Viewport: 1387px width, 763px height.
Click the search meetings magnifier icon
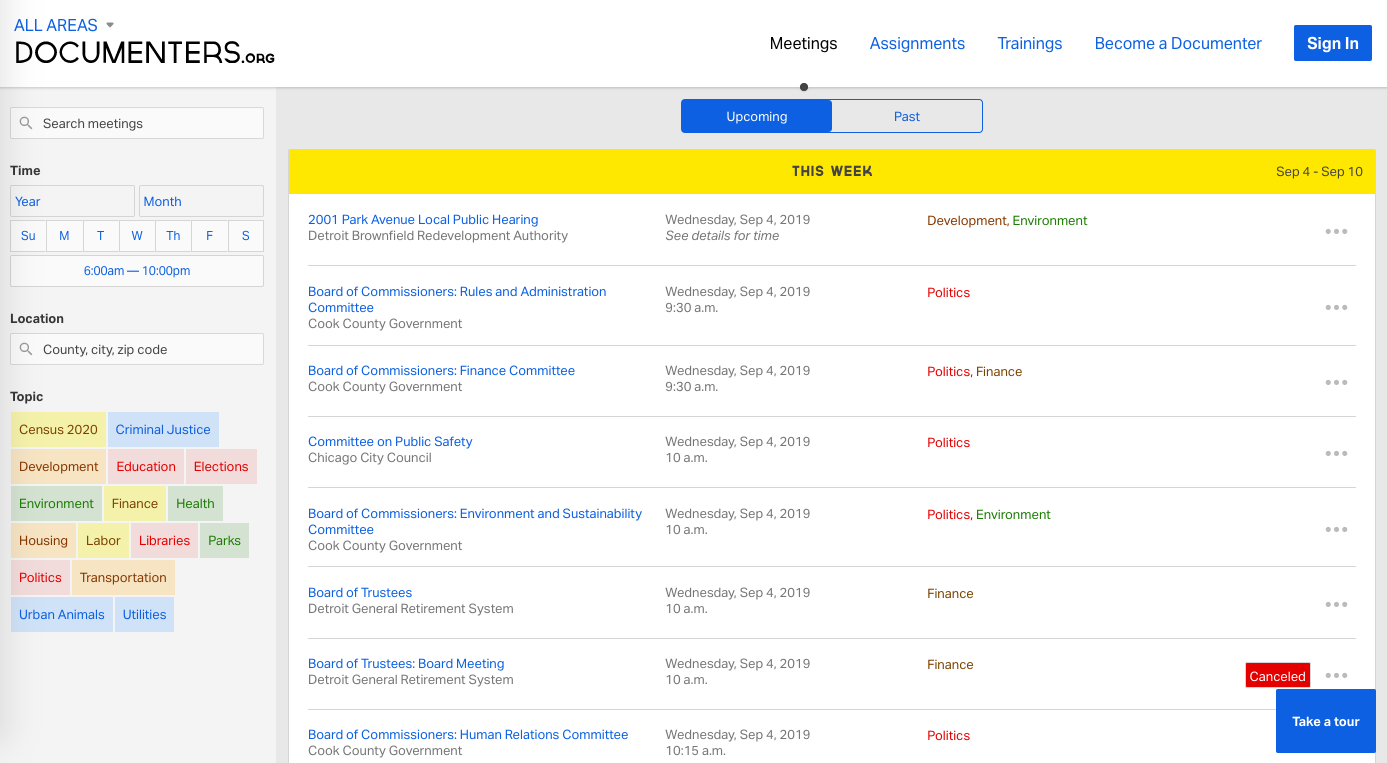[26, 123]
